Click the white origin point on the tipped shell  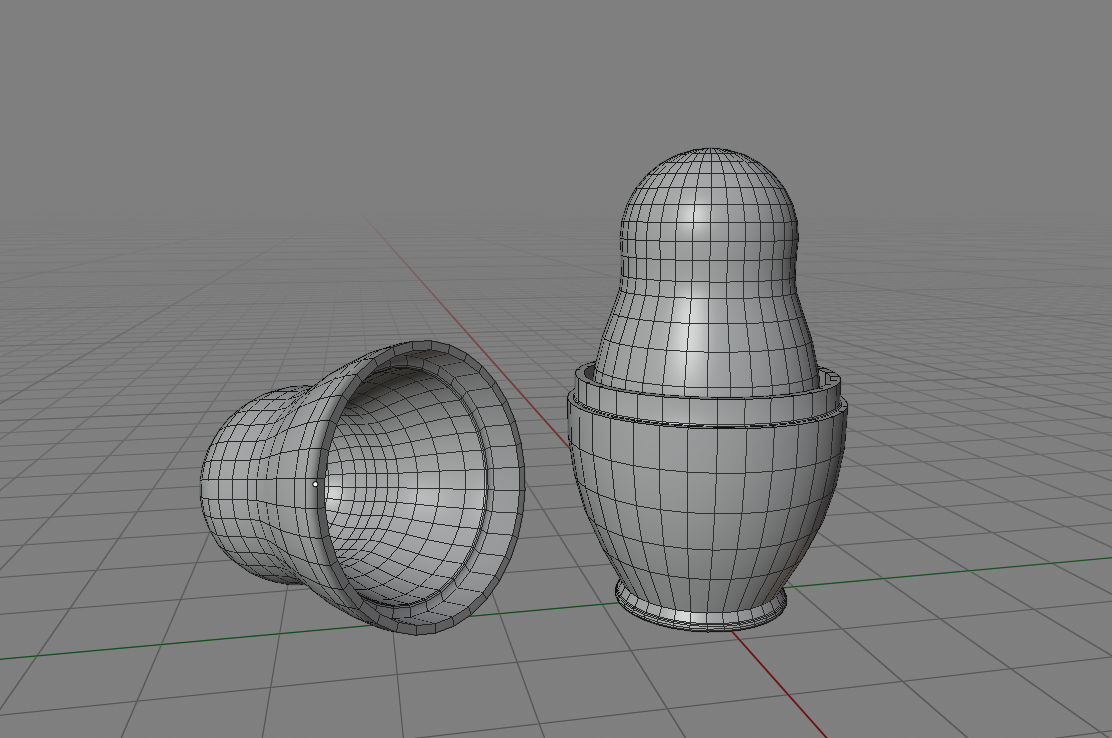click(x=316, y=484)
